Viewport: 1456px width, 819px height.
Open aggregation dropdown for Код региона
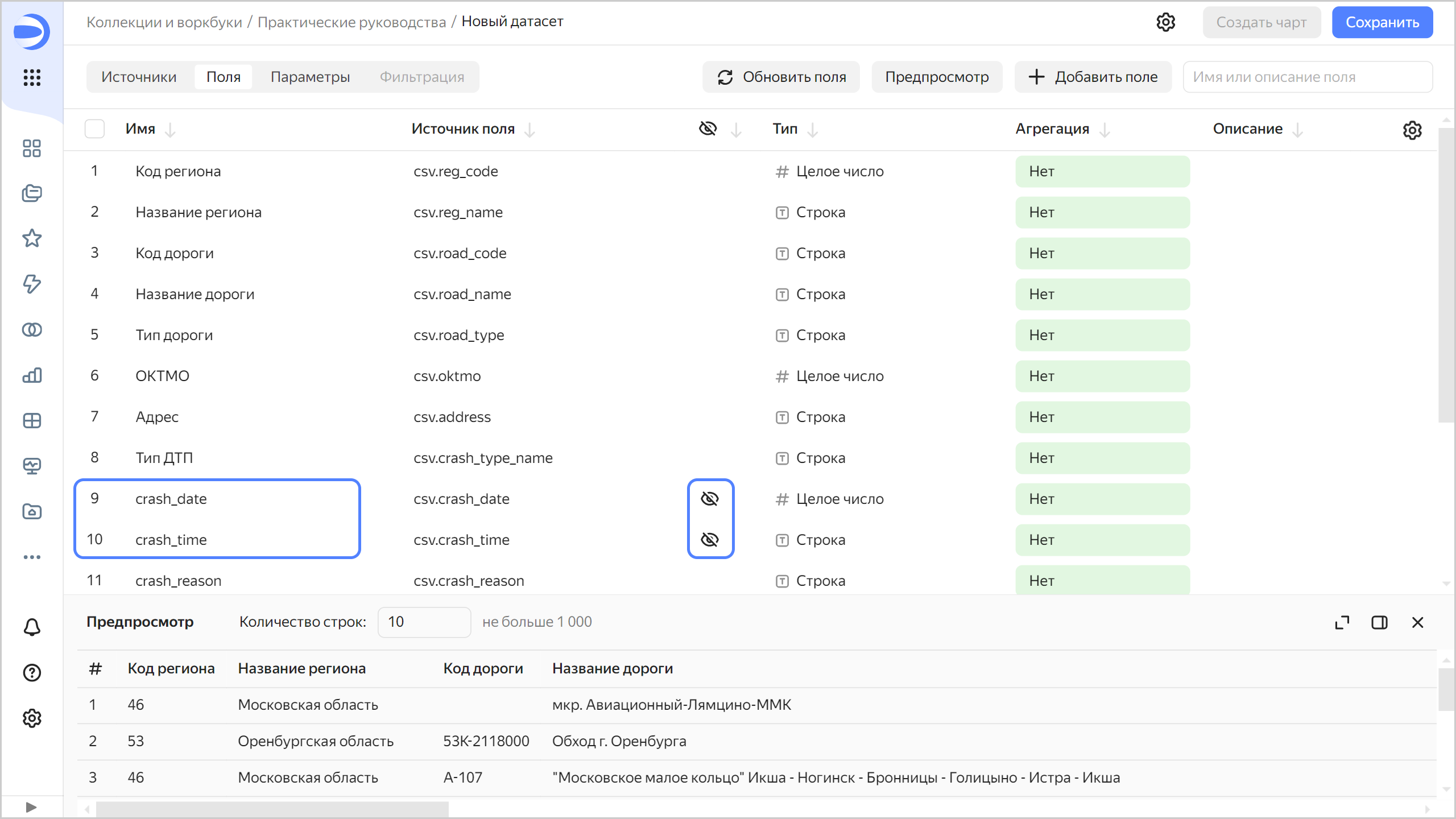click(1102, 171)
